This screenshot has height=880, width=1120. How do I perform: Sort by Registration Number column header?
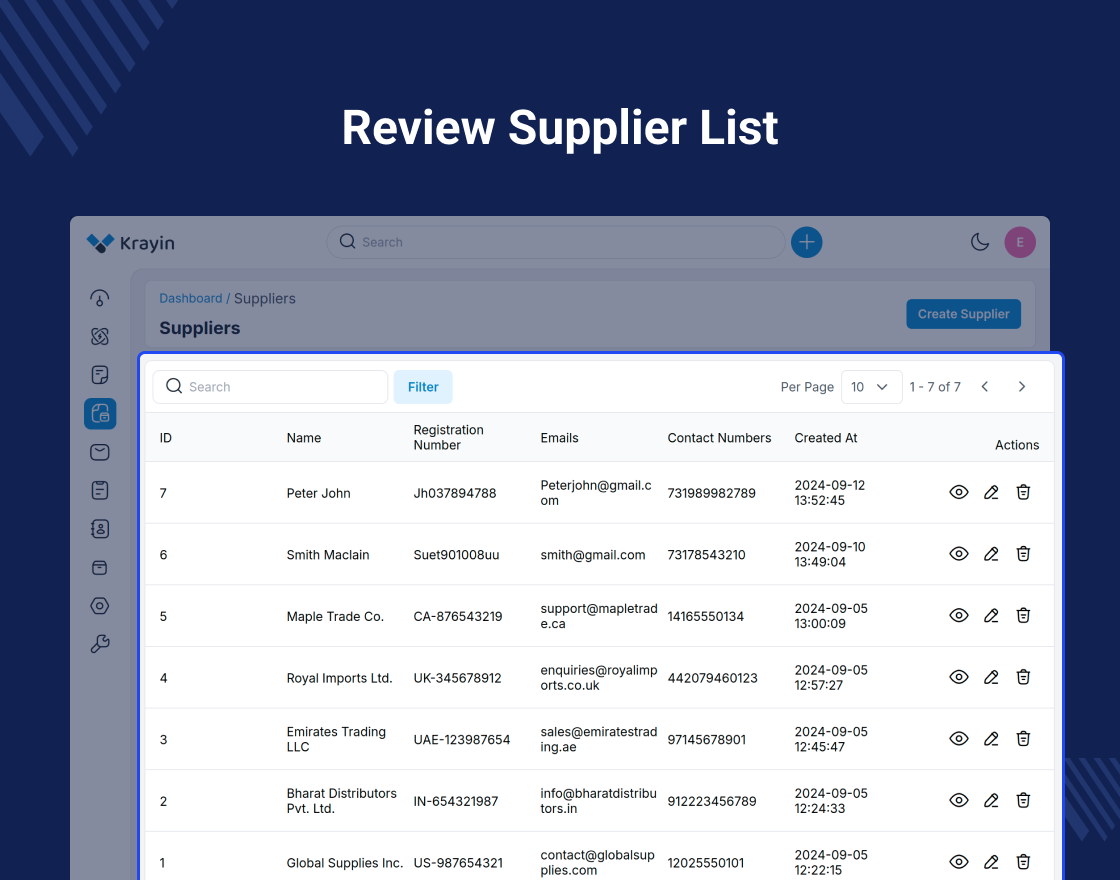449,437
